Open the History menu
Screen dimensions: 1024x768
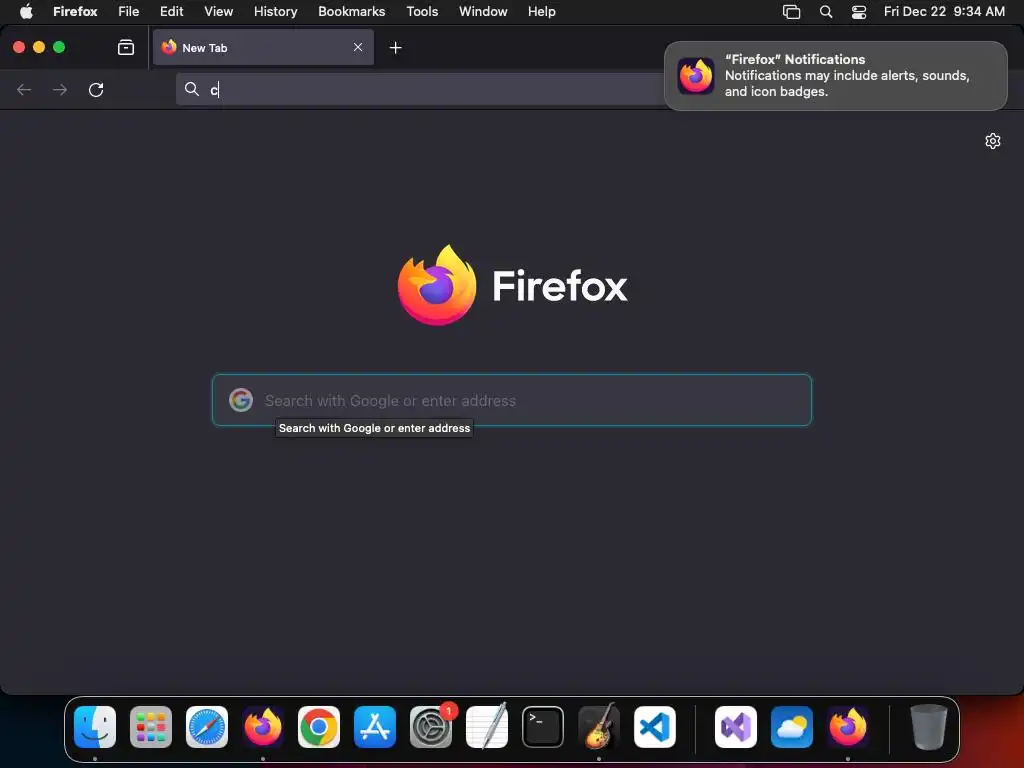coord(275,11)
